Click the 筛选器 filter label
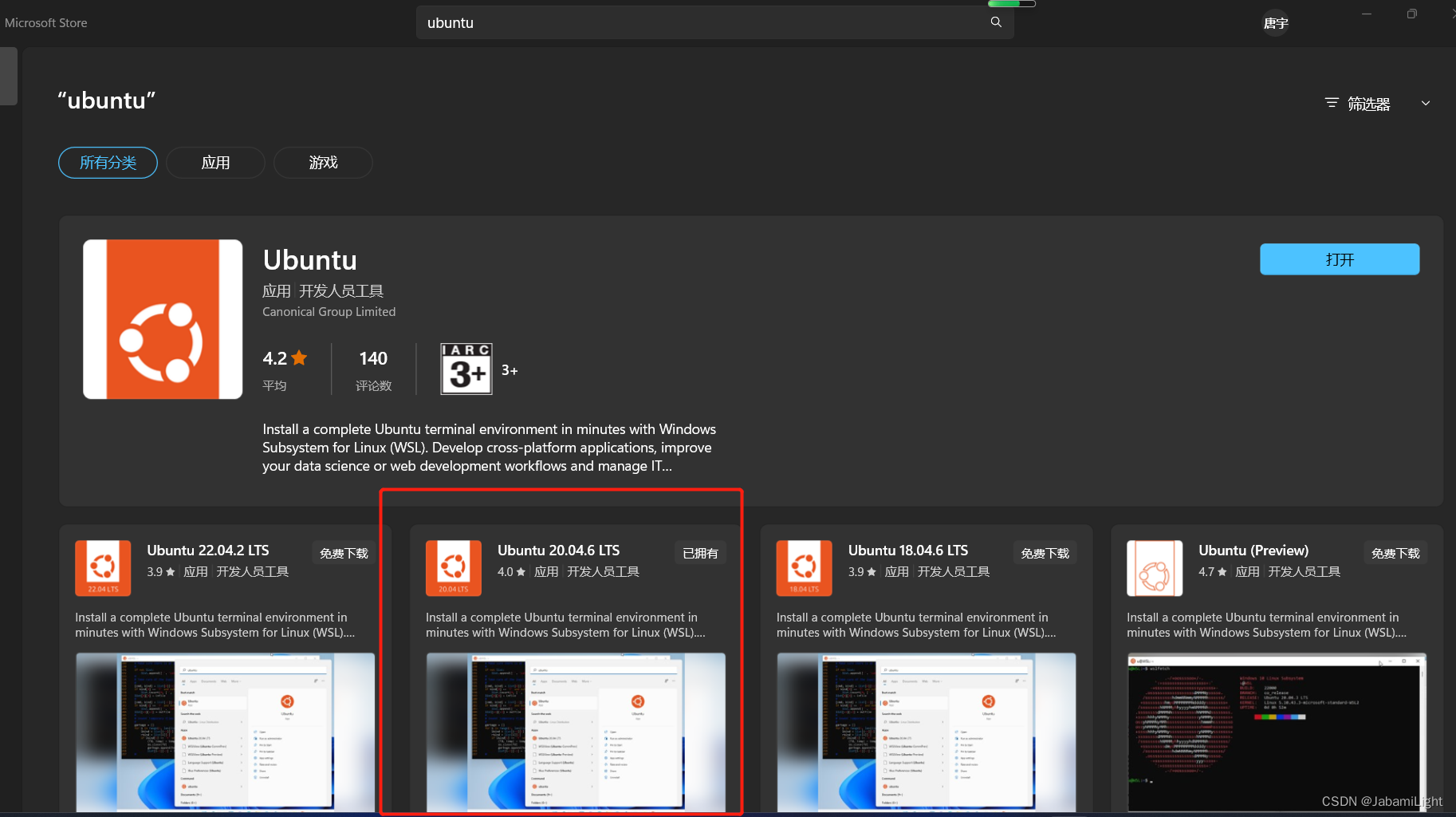 click(1368, 104)
